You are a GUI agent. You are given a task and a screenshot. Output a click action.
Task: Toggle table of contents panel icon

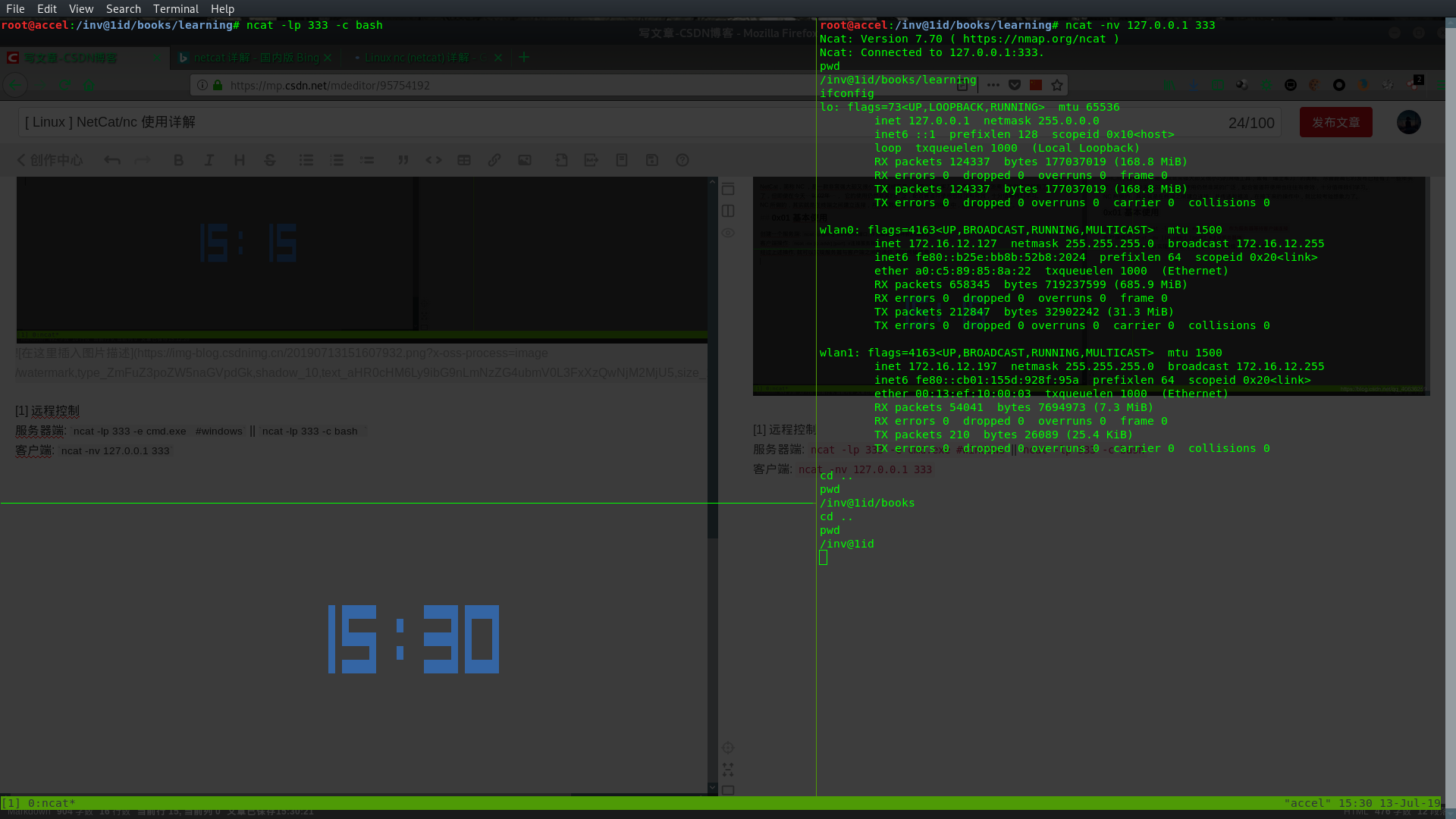[728, 189]
